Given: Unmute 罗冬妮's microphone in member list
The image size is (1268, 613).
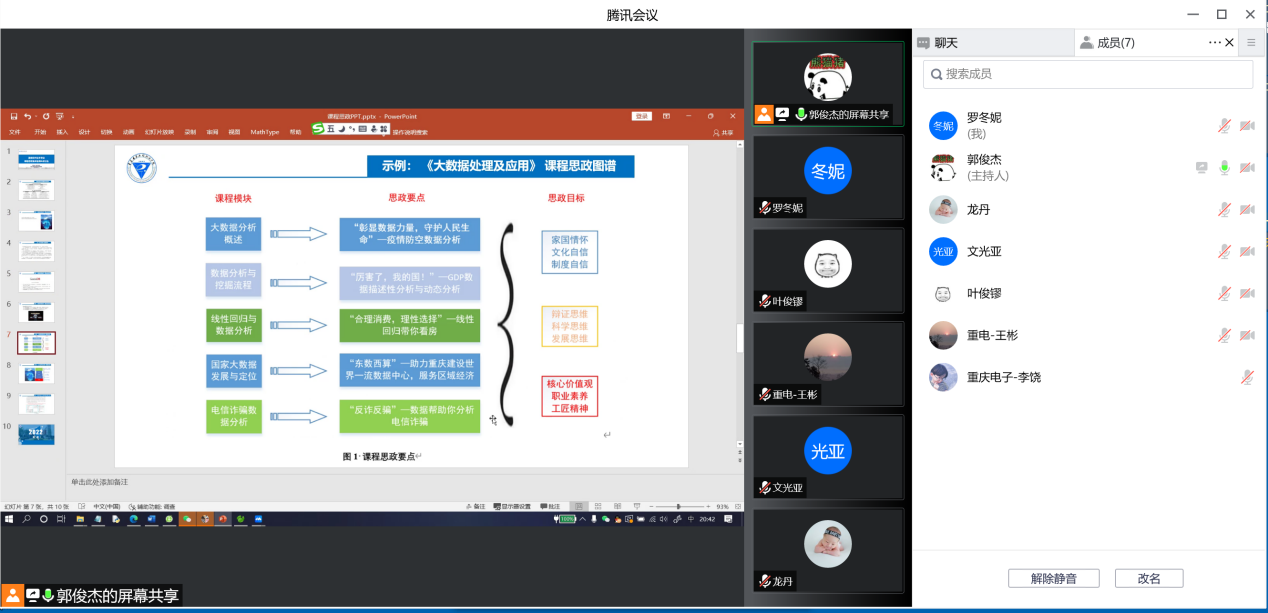Looking at the screenshot, I should (x=1224, y=126).
